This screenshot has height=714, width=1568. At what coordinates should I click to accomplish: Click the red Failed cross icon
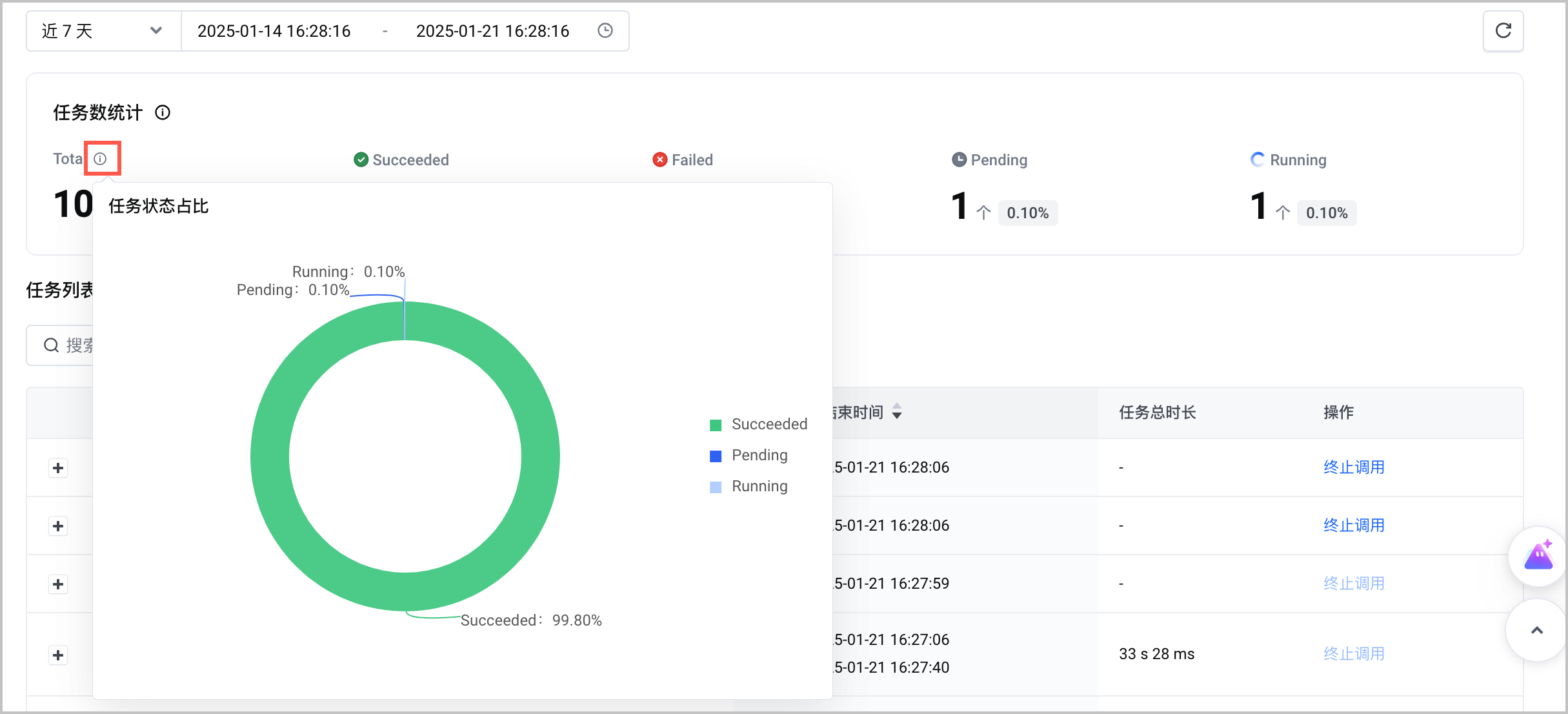click(659, 159)
